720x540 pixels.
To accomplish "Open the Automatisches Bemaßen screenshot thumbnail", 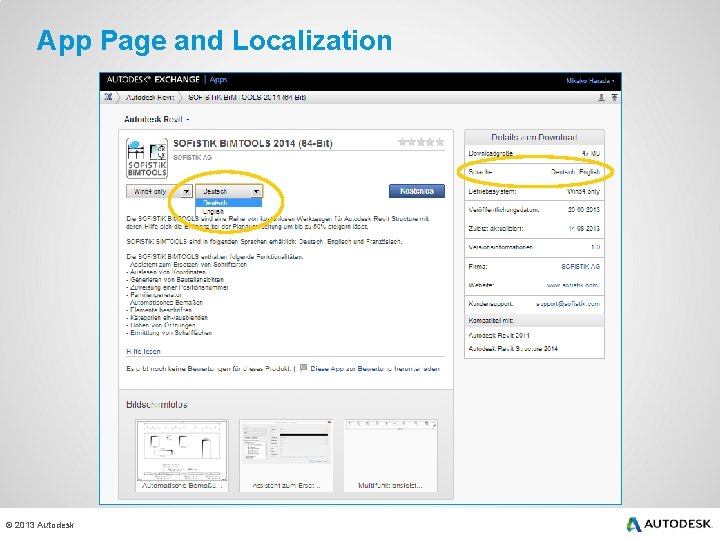I will click(x=182, y=455).
